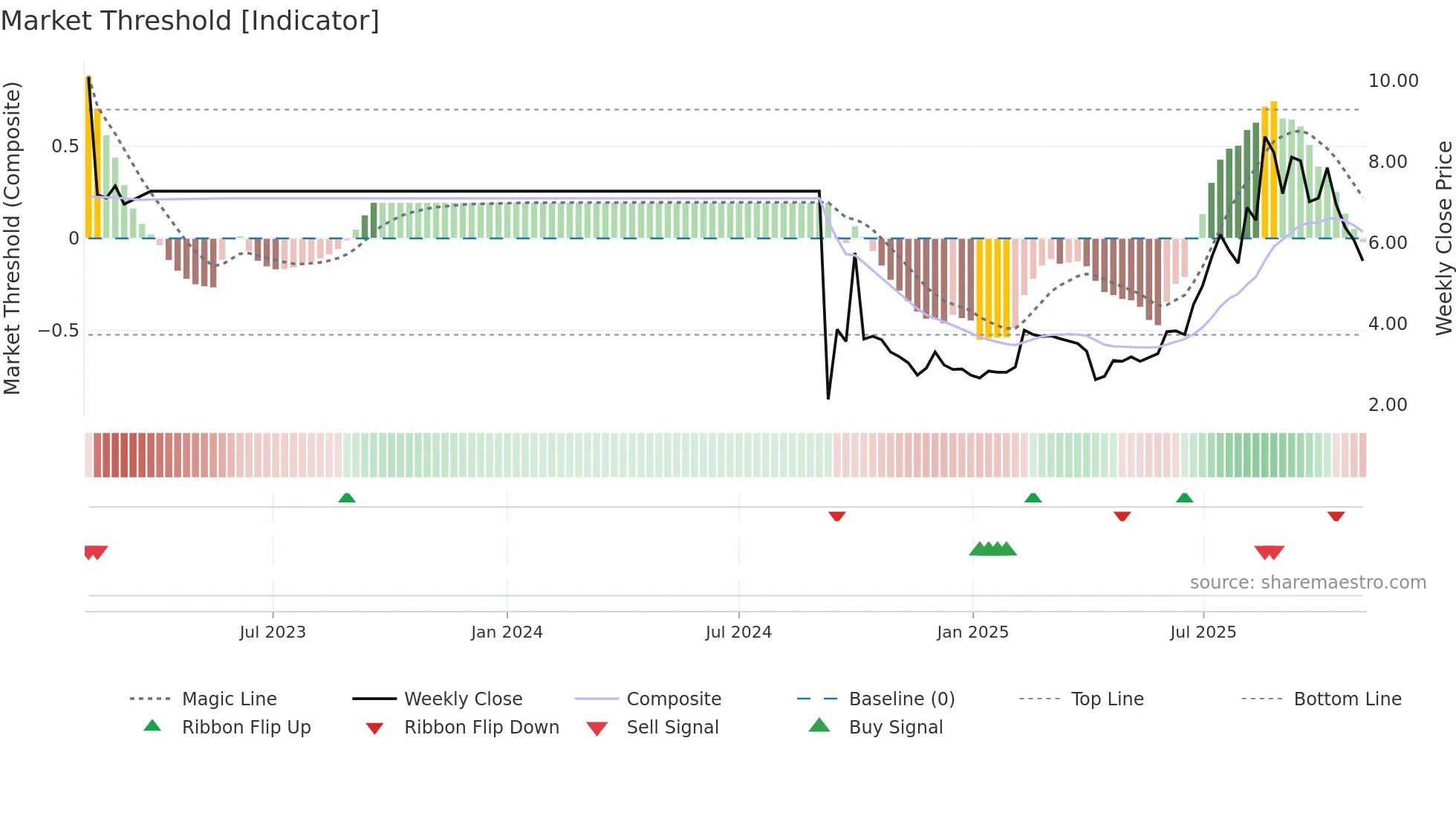Click the Sell Signal markers after Jul 2025
Image resolution: width=1456 pixels, height=819 pixels.
point(1269,552)
